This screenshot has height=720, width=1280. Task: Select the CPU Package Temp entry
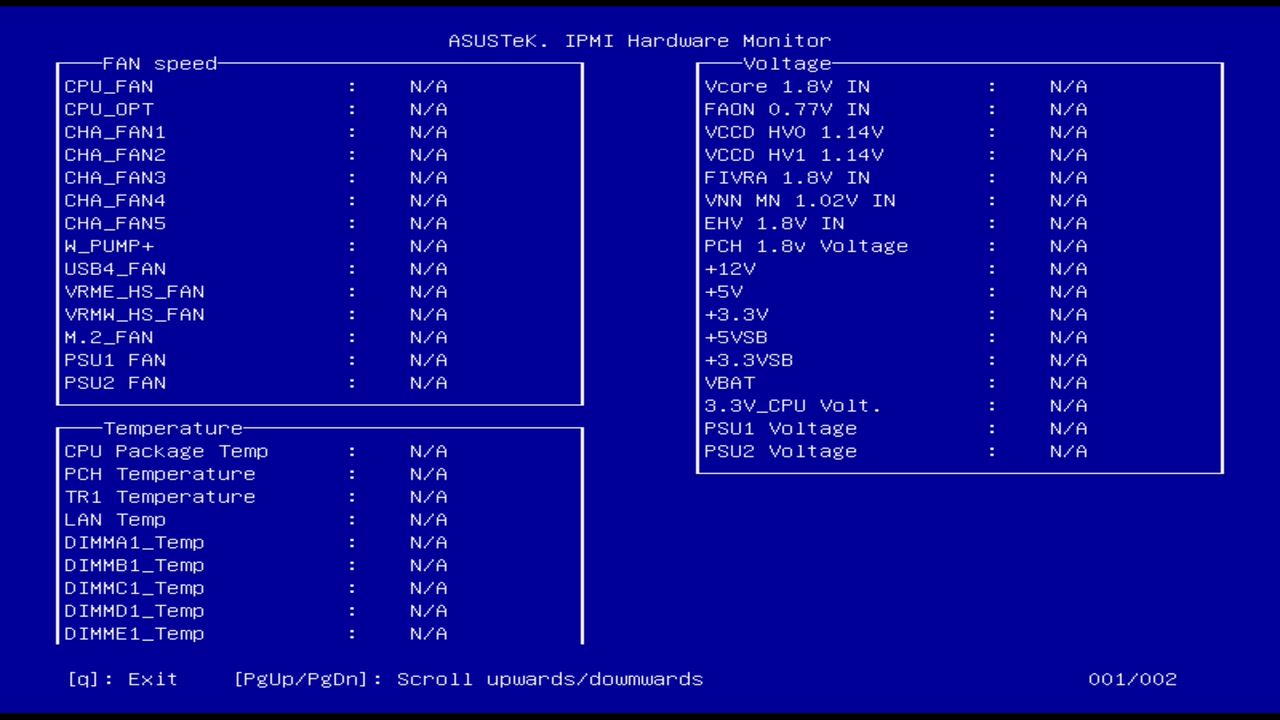click(166, 451)
